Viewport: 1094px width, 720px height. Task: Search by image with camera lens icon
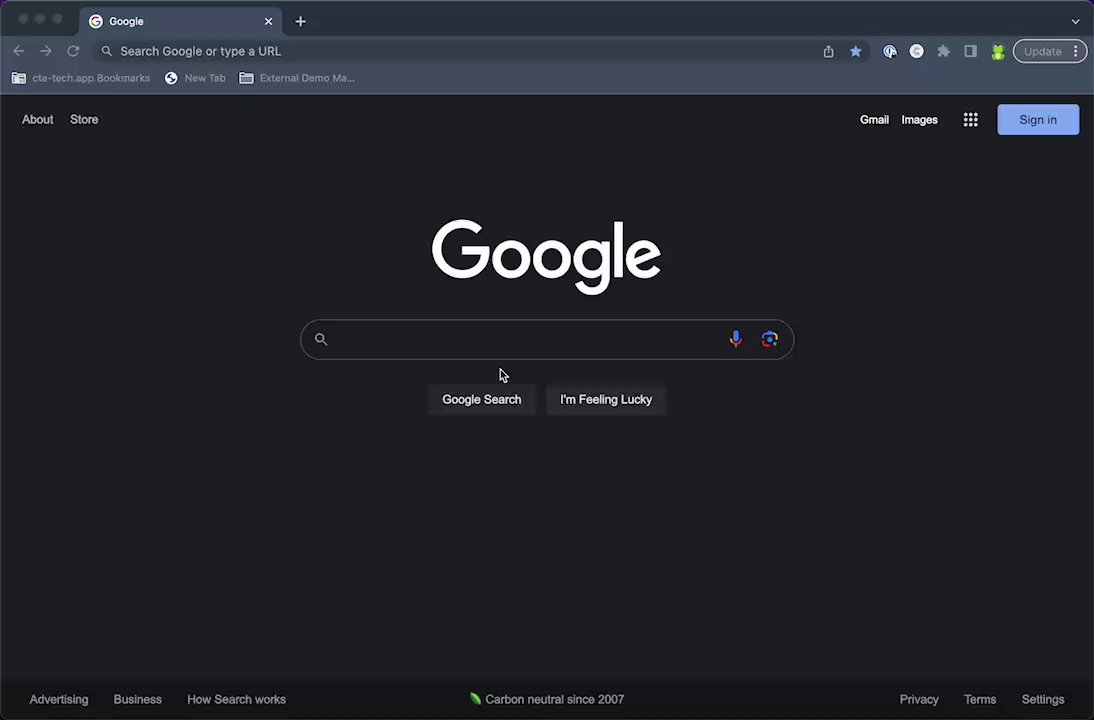pos(770,339)
